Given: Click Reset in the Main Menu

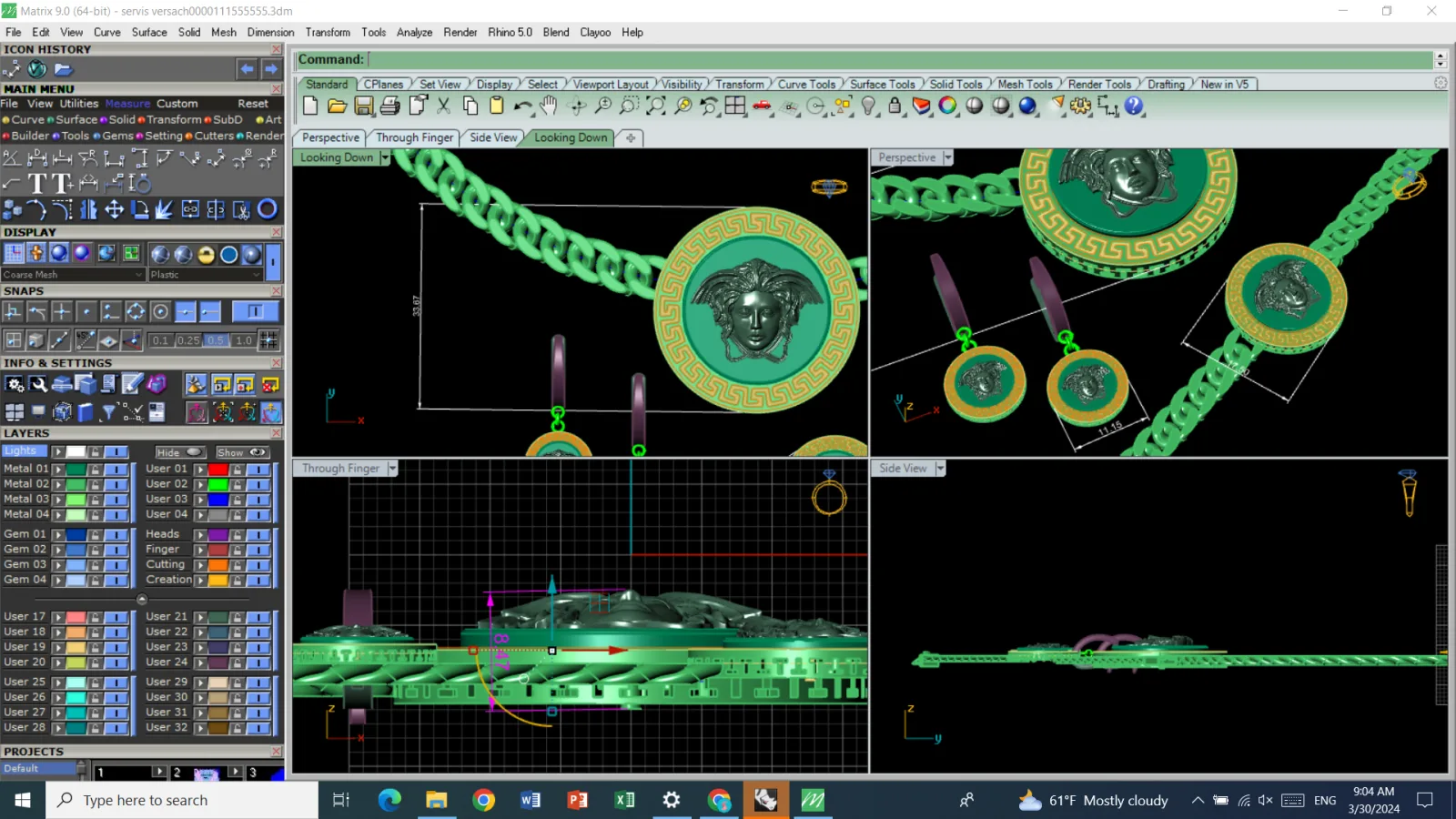Looking at the screenshot, I should tap(253, 104).
